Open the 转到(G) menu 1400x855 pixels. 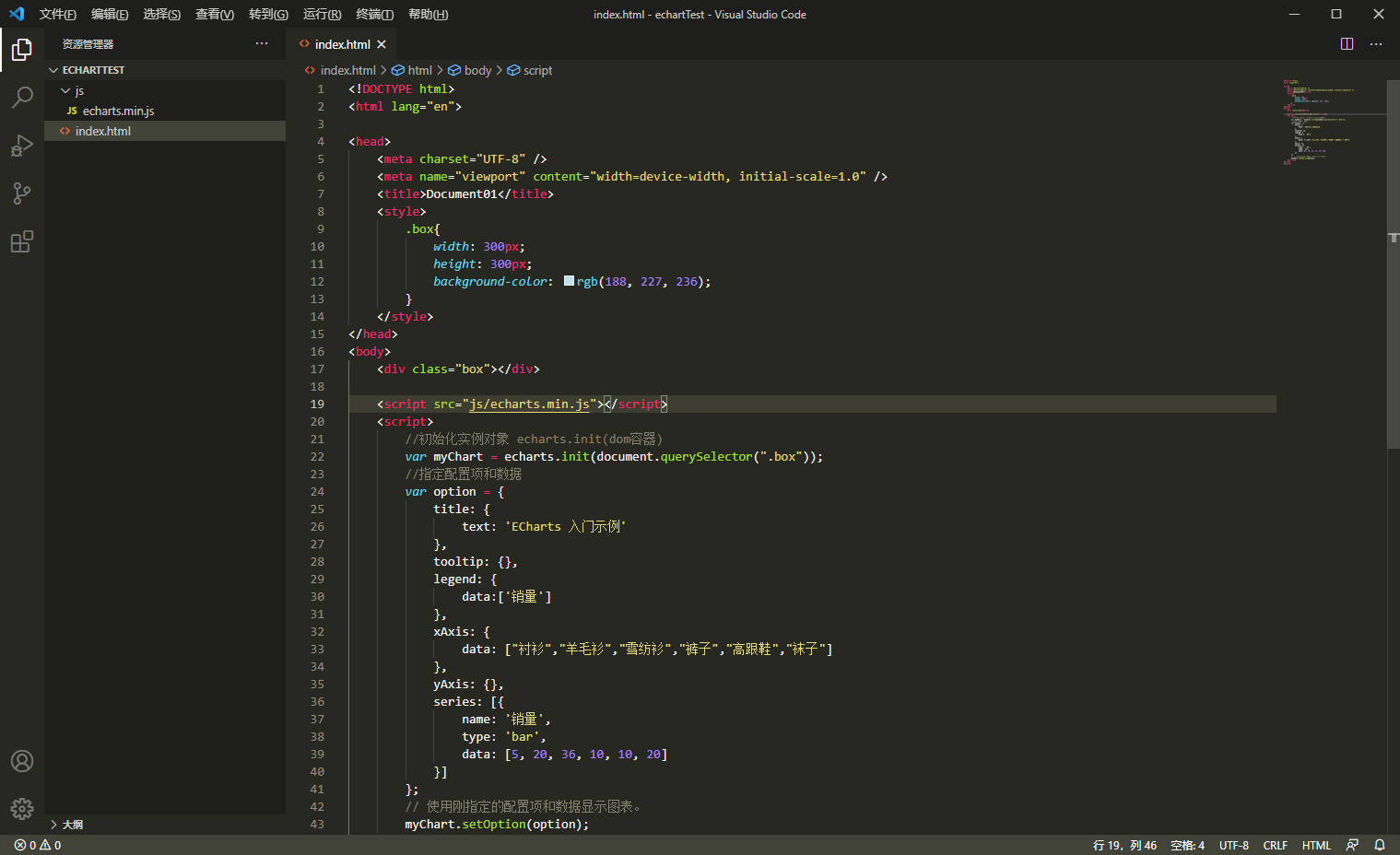tap(268, 14)
